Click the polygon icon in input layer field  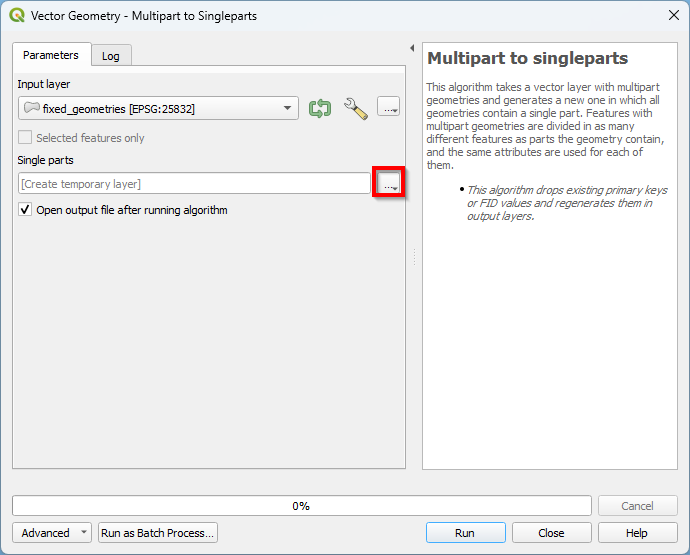(x=32, y=108)
